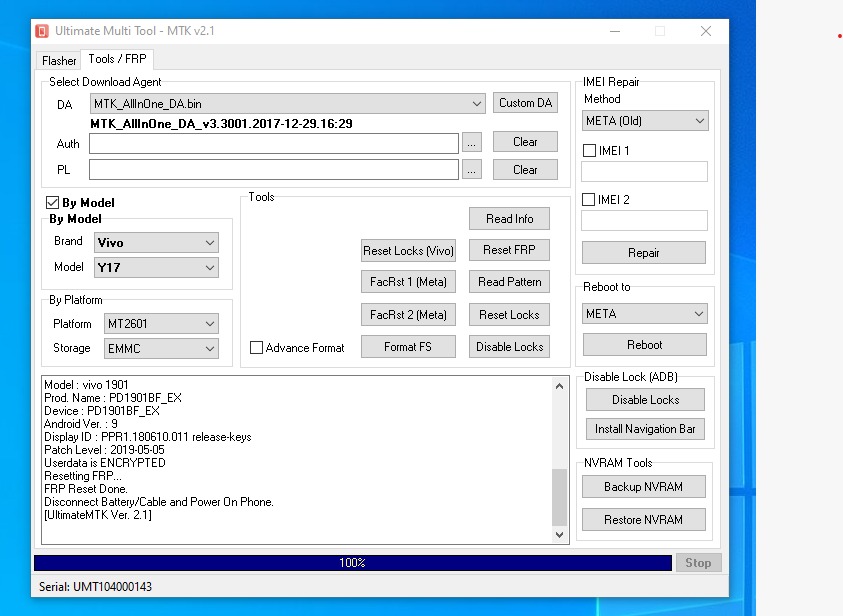
Task: Minimize the Ultimate Multi Tool window
Action: pos(615,31)
